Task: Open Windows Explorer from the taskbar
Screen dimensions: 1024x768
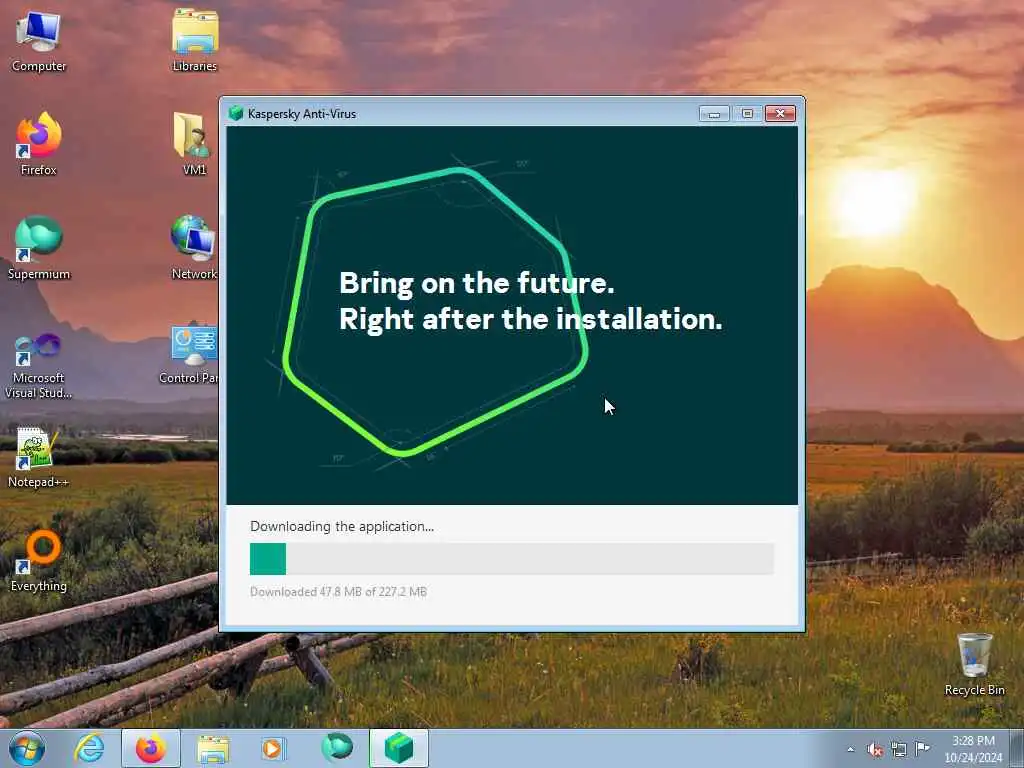Action: 213,748
